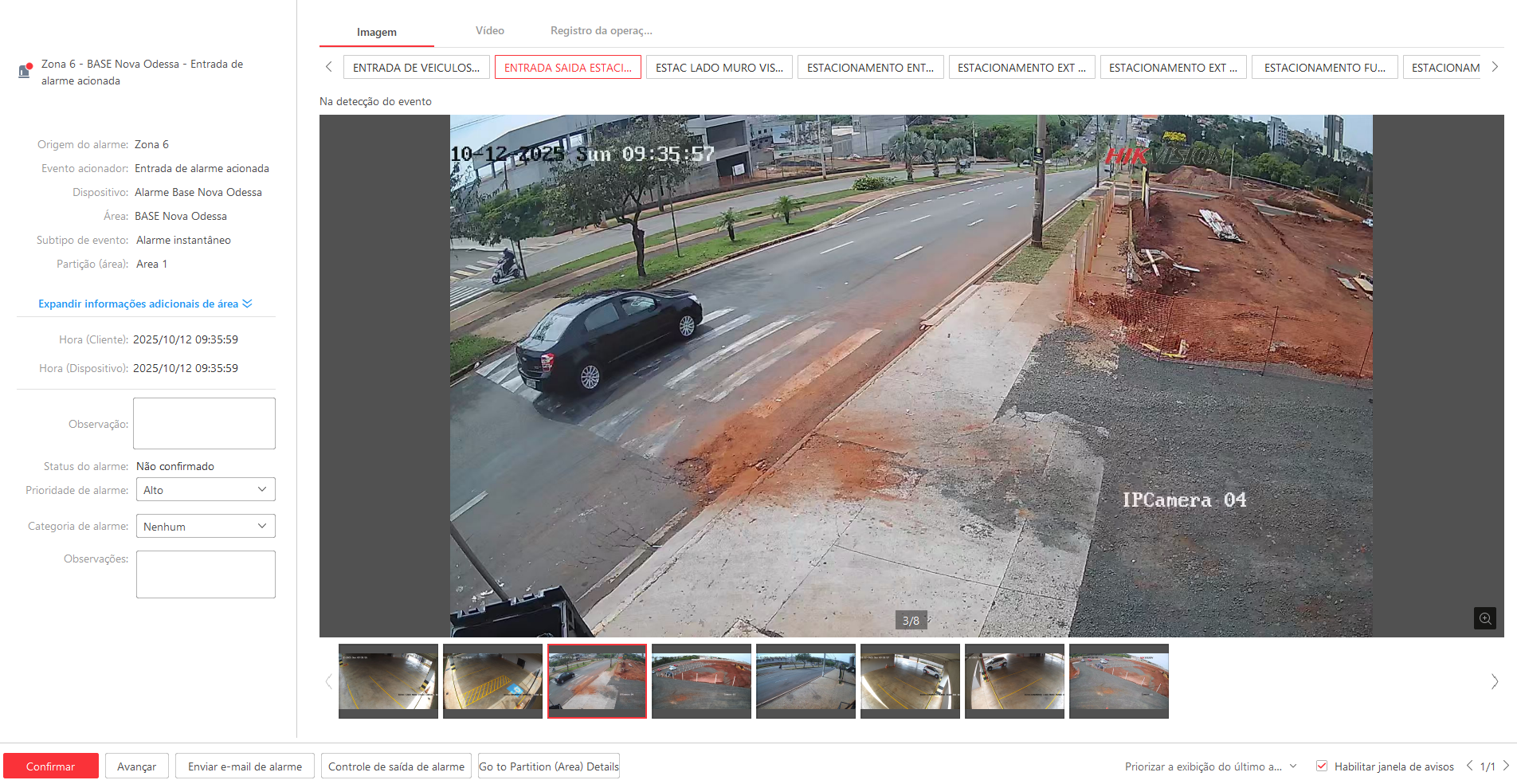Expand informações adicionais de área
1517x784 pixels.
pos(145,304)
